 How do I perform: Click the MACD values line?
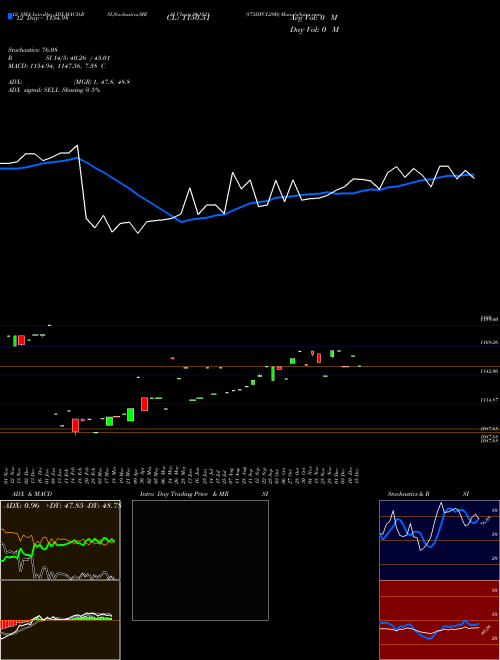click(56, 66)
